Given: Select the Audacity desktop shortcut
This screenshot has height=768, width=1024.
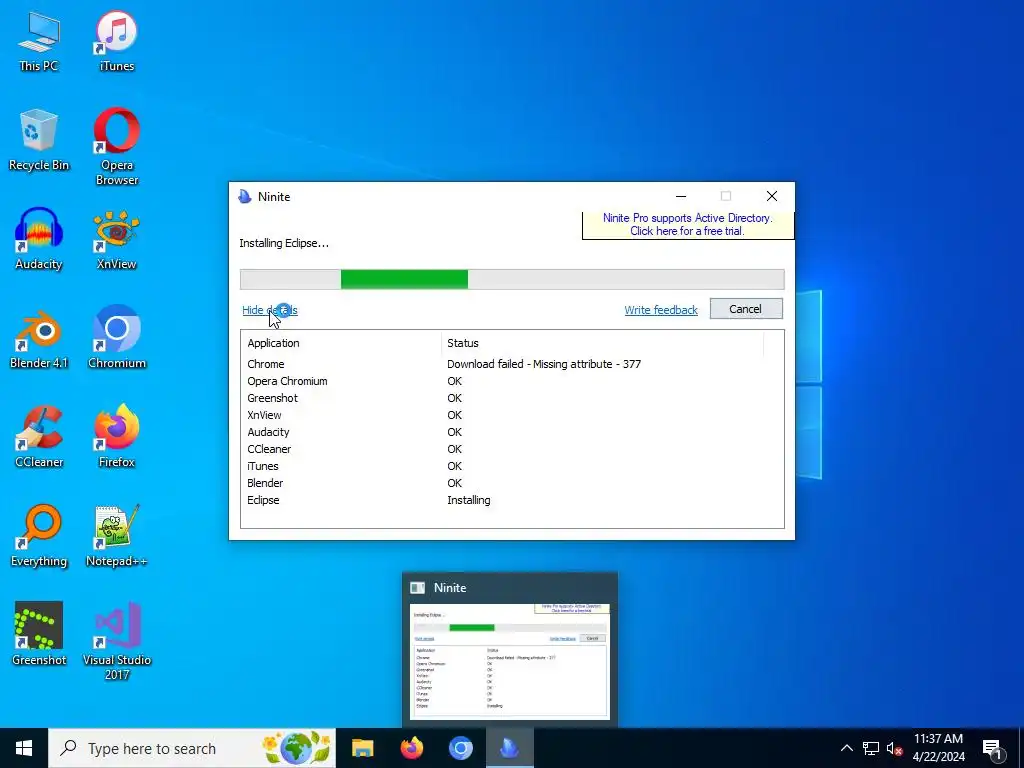Looking at the screenshot, I should click(x=39, y=239).
